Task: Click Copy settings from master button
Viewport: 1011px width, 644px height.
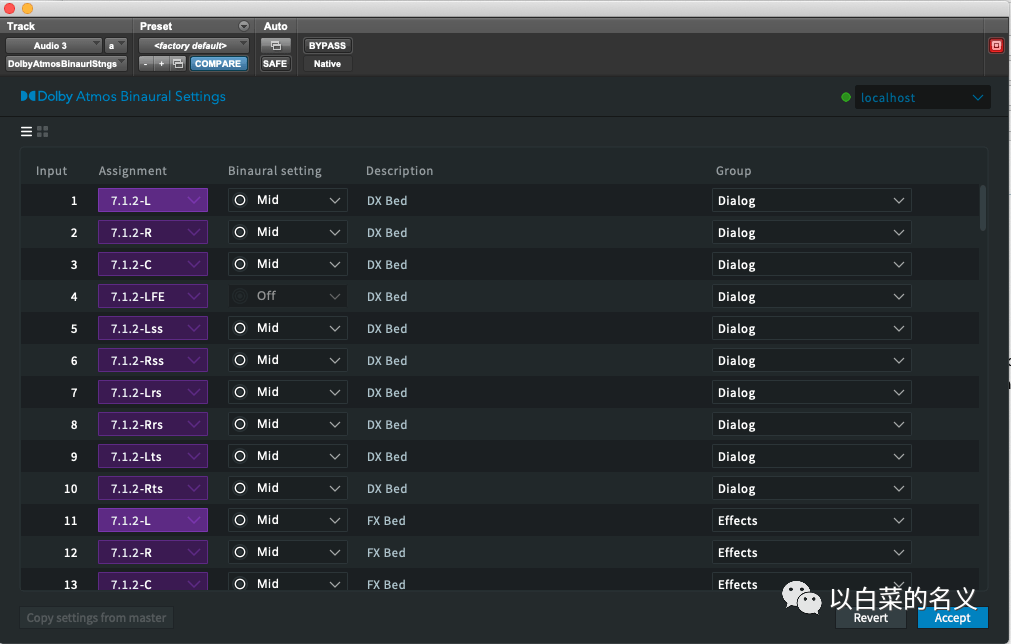Action: point(96,618)
